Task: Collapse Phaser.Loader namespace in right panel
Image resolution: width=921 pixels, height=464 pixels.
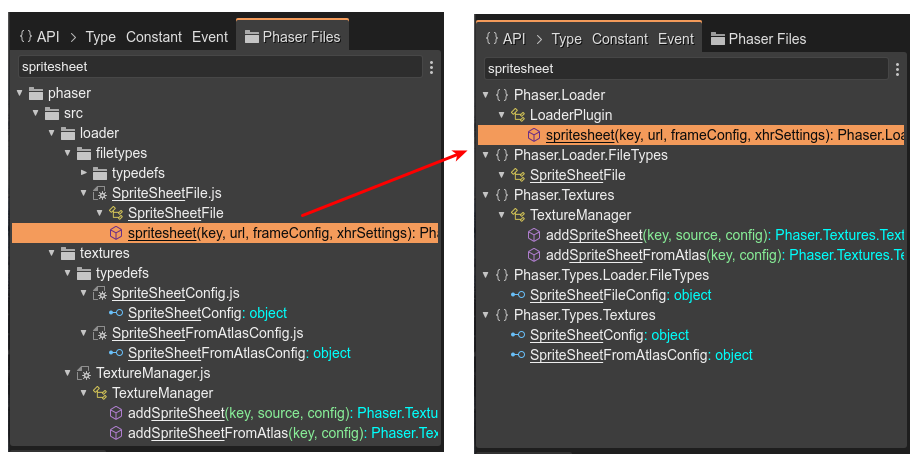Action: [486, 95]
